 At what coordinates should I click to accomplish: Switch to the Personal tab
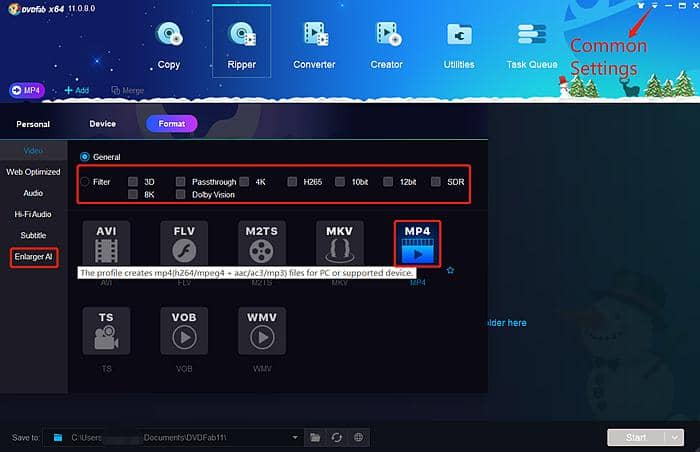[x=33, y=124]
